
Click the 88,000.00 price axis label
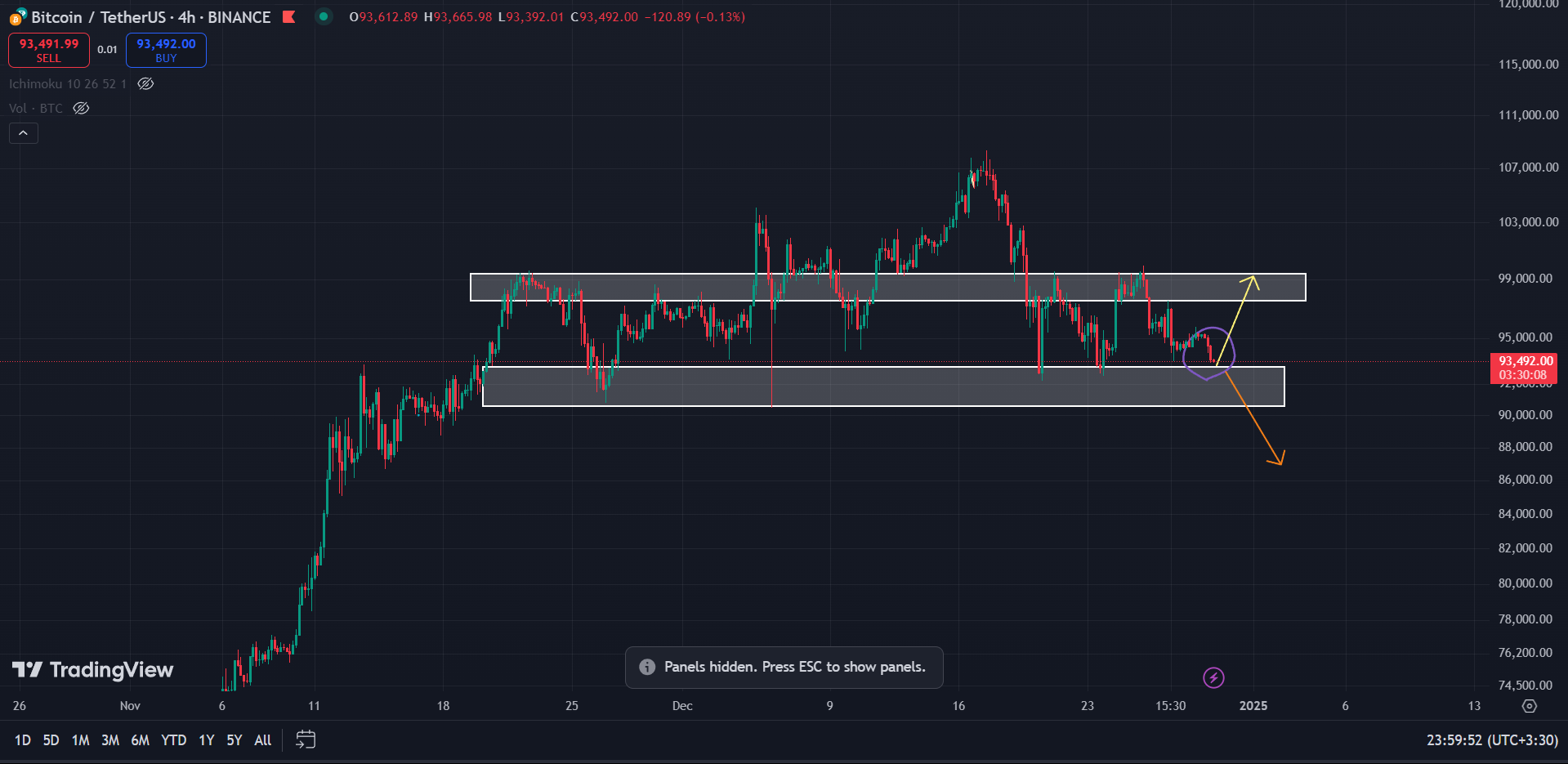coord(1526,447)
